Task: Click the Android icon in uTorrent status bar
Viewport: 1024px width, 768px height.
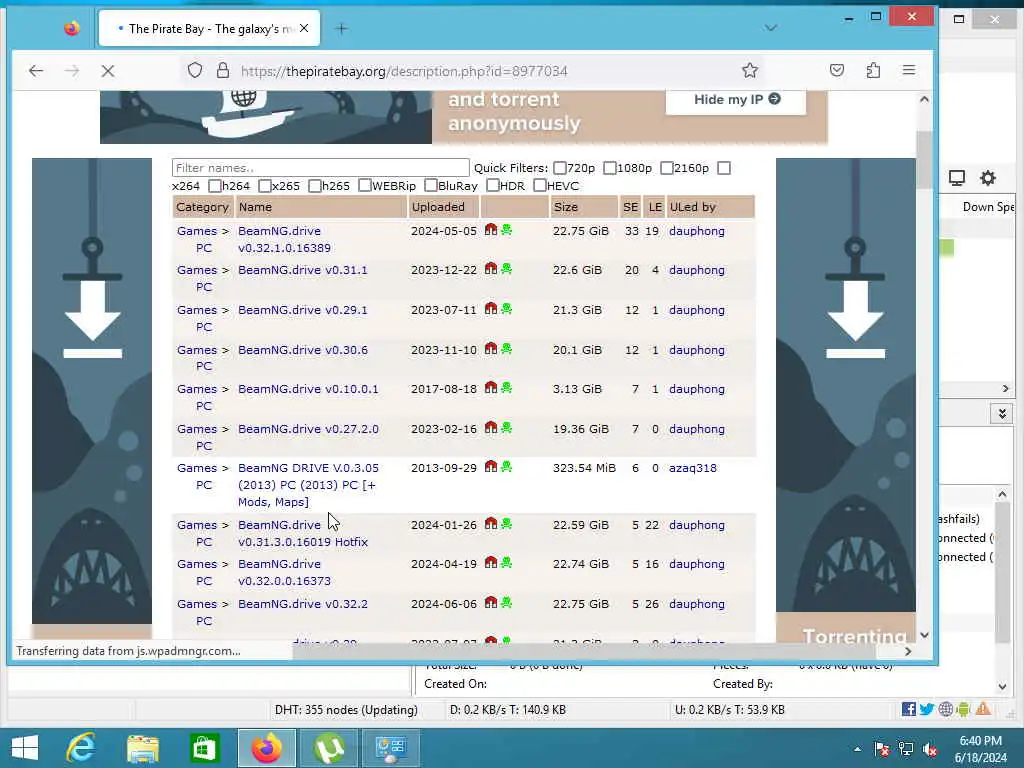Action: 964,709
